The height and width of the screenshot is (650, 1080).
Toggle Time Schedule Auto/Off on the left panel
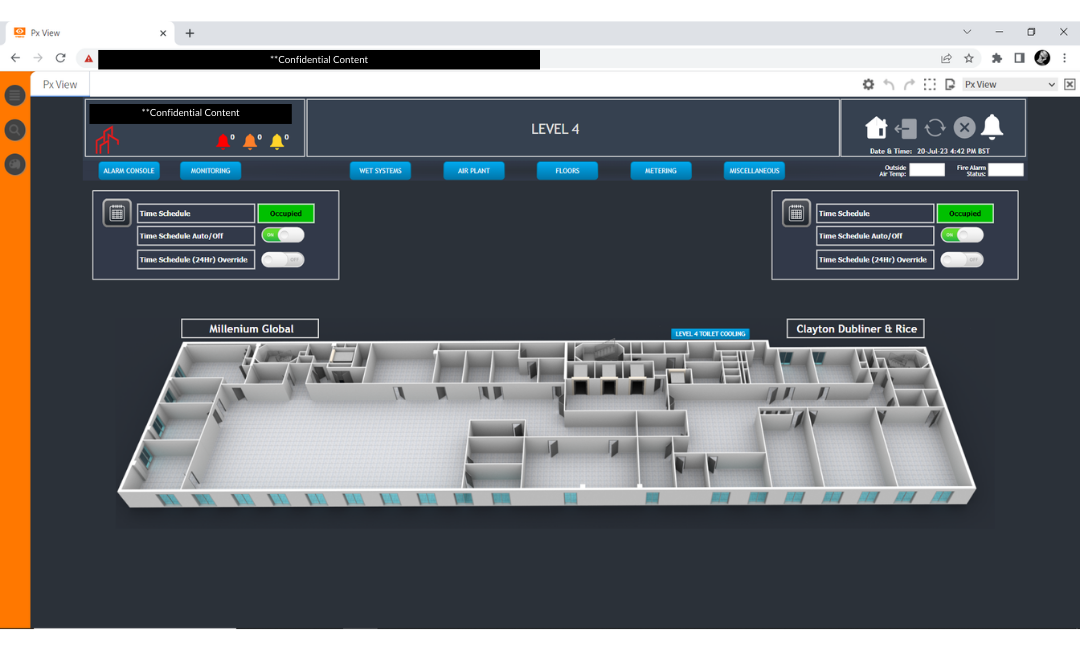[x=281, y=234]
